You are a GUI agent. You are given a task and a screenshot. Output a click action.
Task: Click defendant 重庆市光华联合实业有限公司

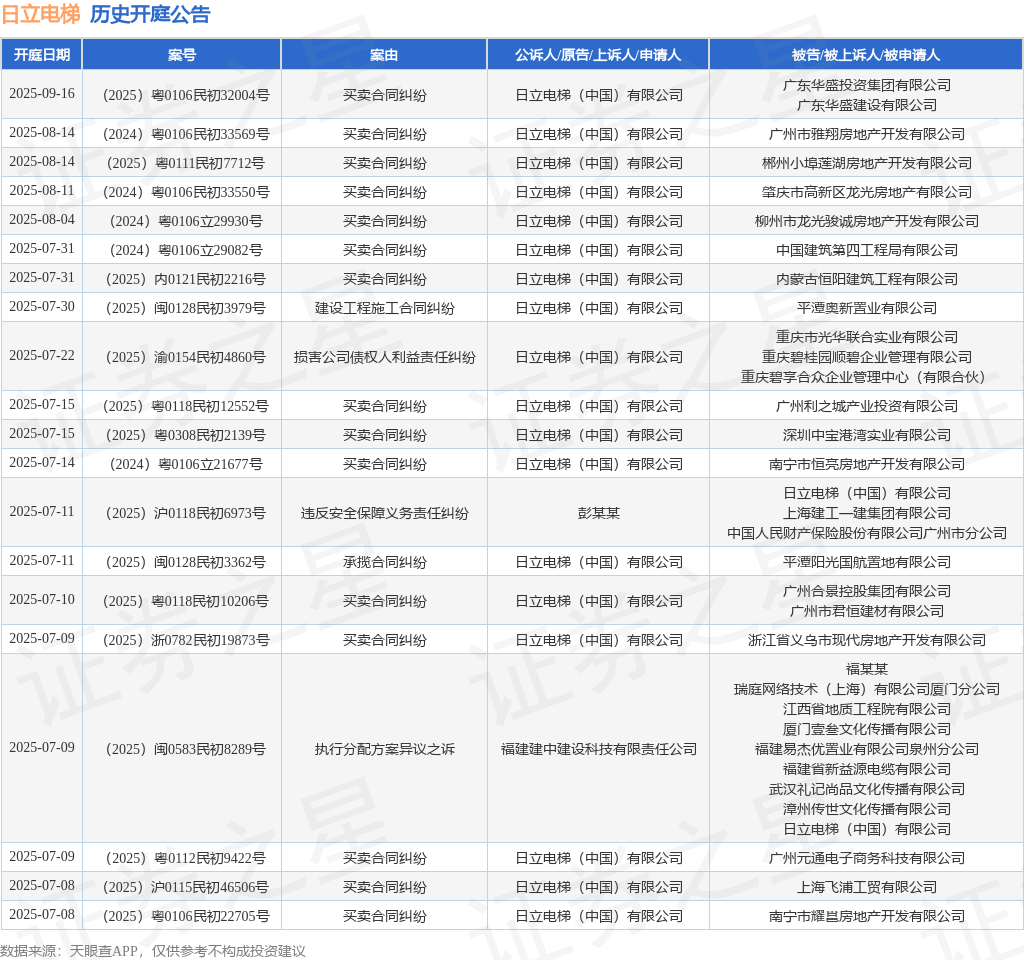pos(867,337)
